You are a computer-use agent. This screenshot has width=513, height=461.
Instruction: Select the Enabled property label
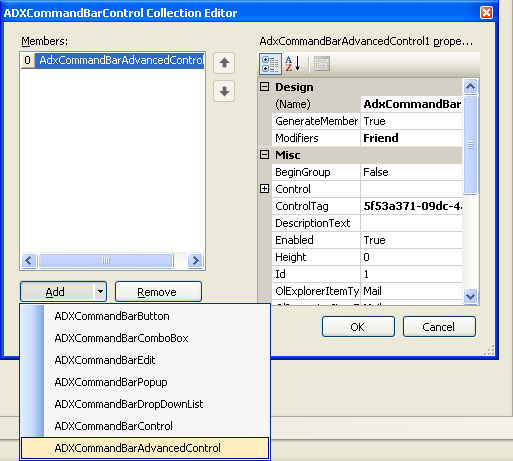[316, 240]
